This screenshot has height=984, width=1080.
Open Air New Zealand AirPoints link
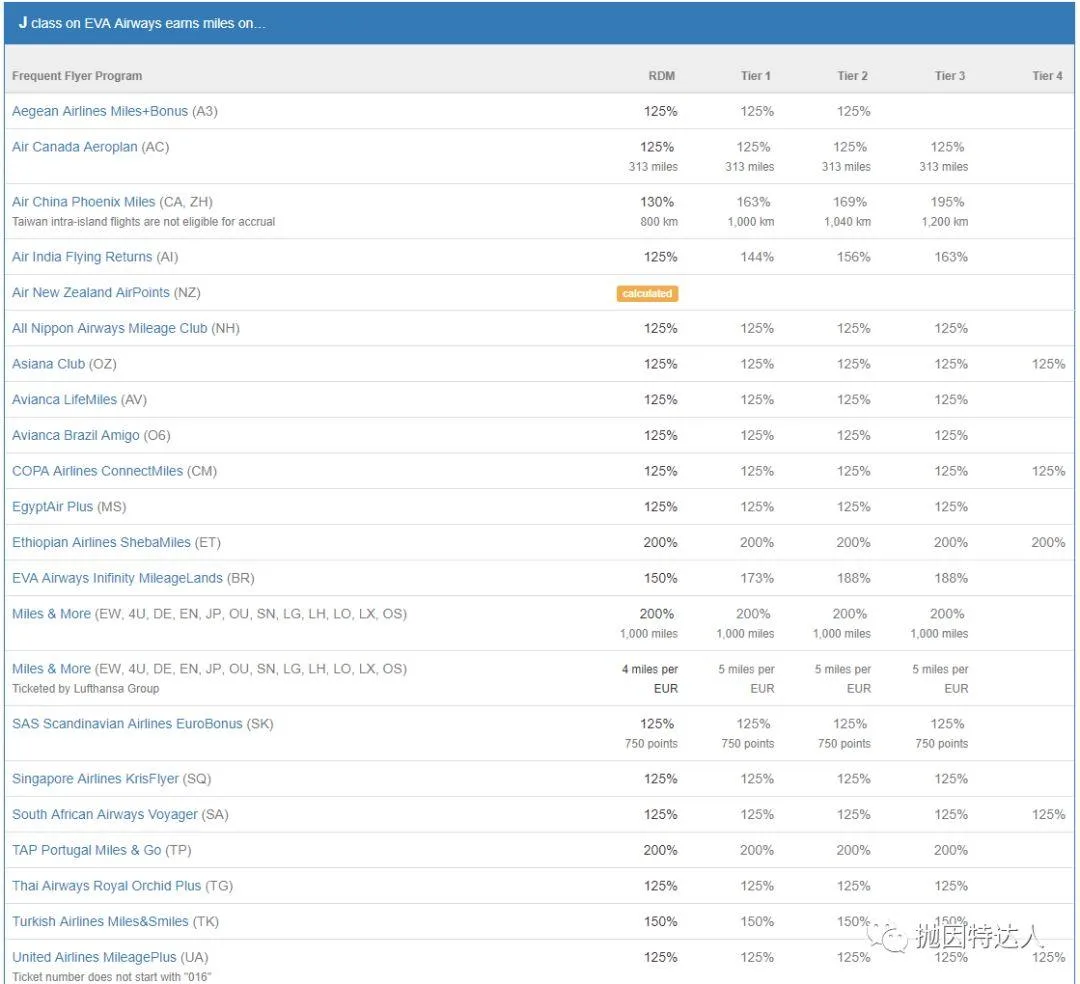90,293
